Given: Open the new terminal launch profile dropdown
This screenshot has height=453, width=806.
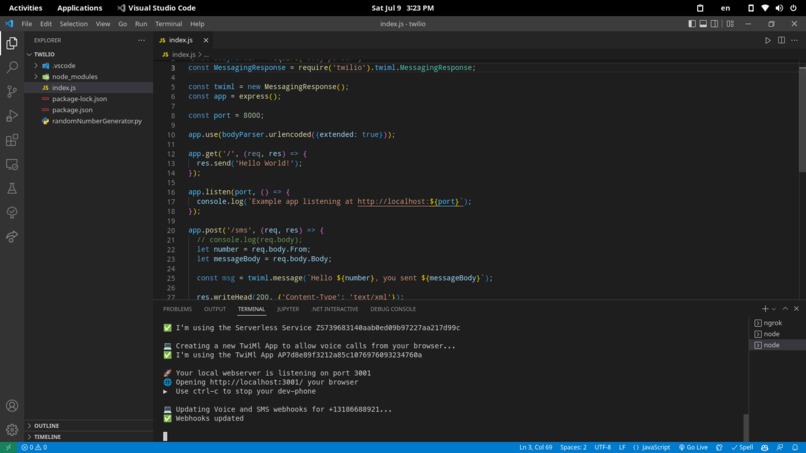Looking at the screenshot, I should (x=774, y=309).
